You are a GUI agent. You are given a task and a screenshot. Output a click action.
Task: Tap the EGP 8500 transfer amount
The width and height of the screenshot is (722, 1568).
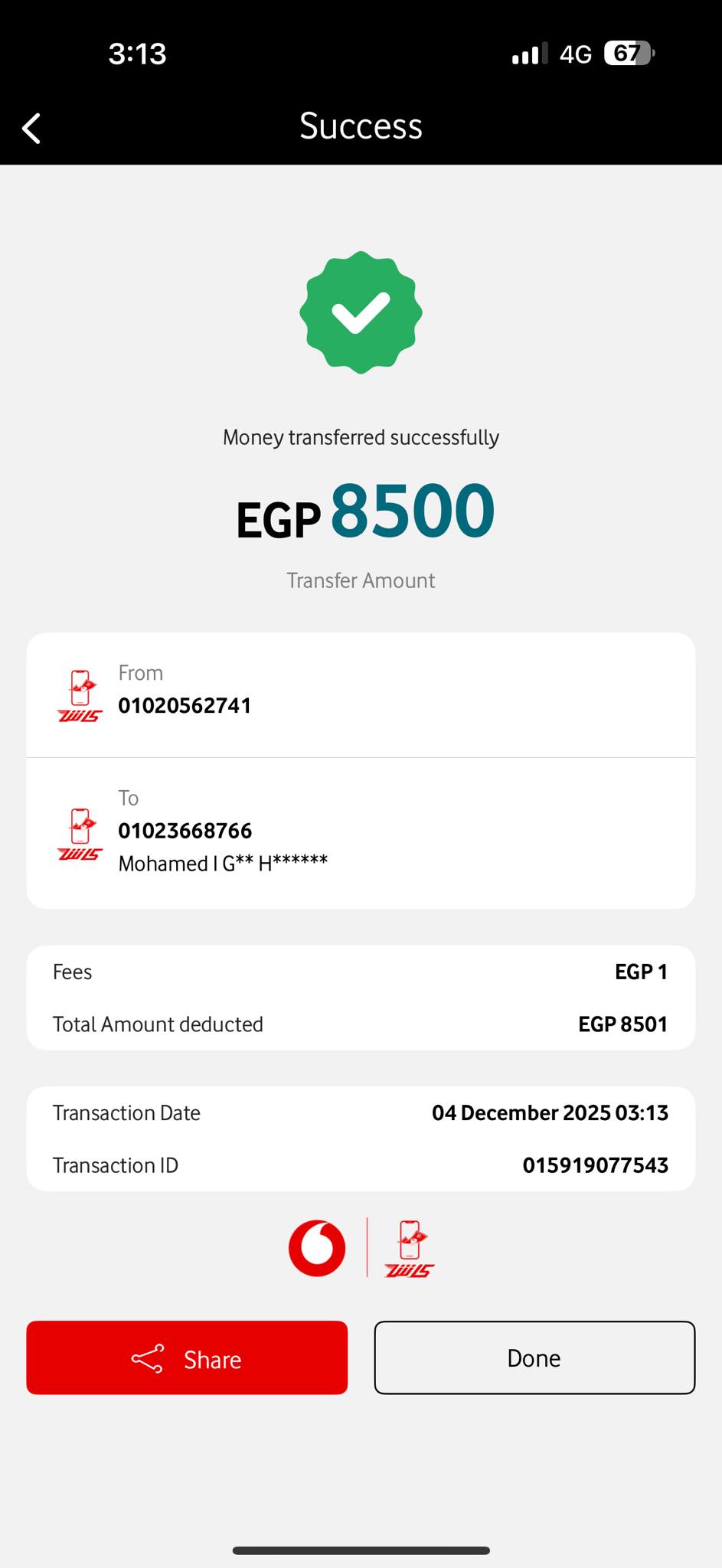[x=366, y=511]
